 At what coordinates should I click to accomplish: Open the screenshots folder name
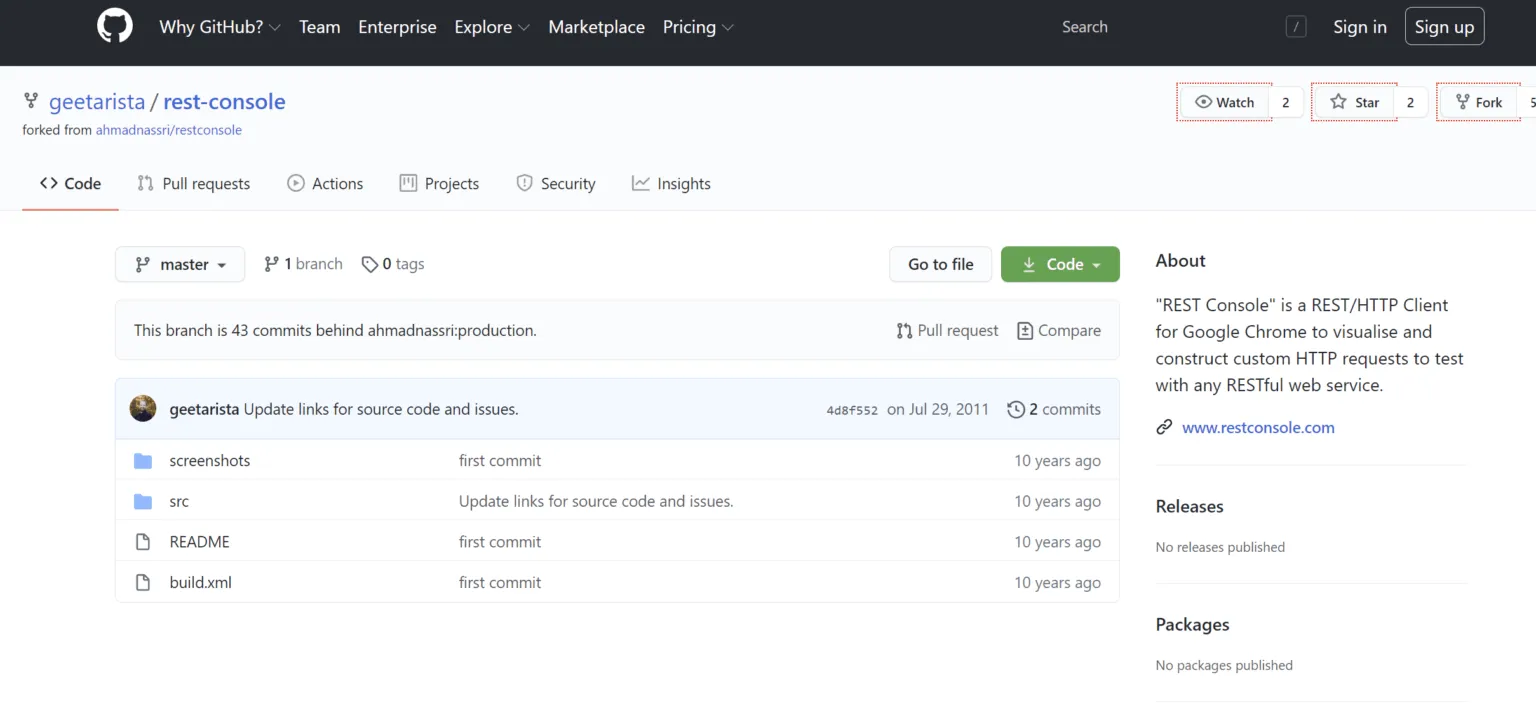point(210,461)
